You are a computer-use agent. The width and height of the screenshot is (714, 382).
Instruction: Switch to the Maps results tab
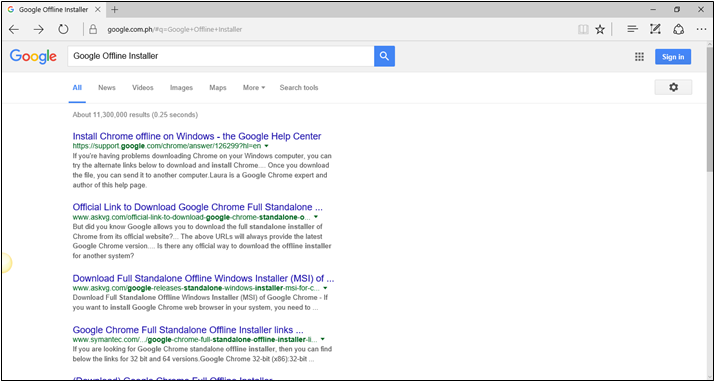218,87
